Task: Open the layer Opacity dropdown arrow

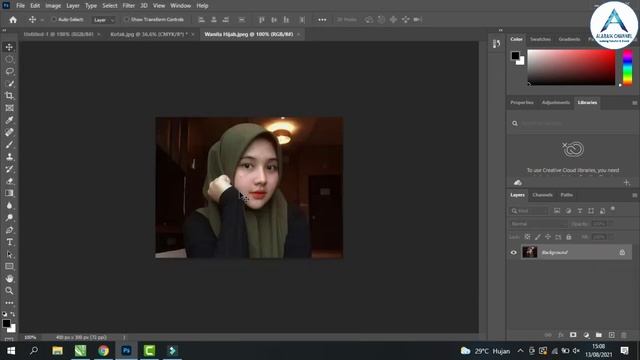Action: 611,224
